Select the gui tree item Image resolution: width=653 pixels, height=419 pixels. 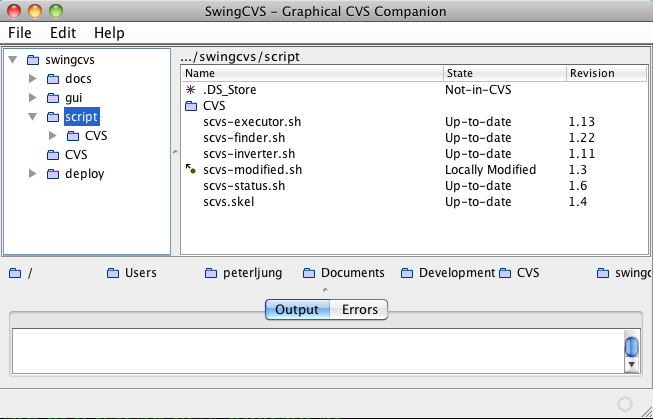pyautogui.click(x=73, y=98)
